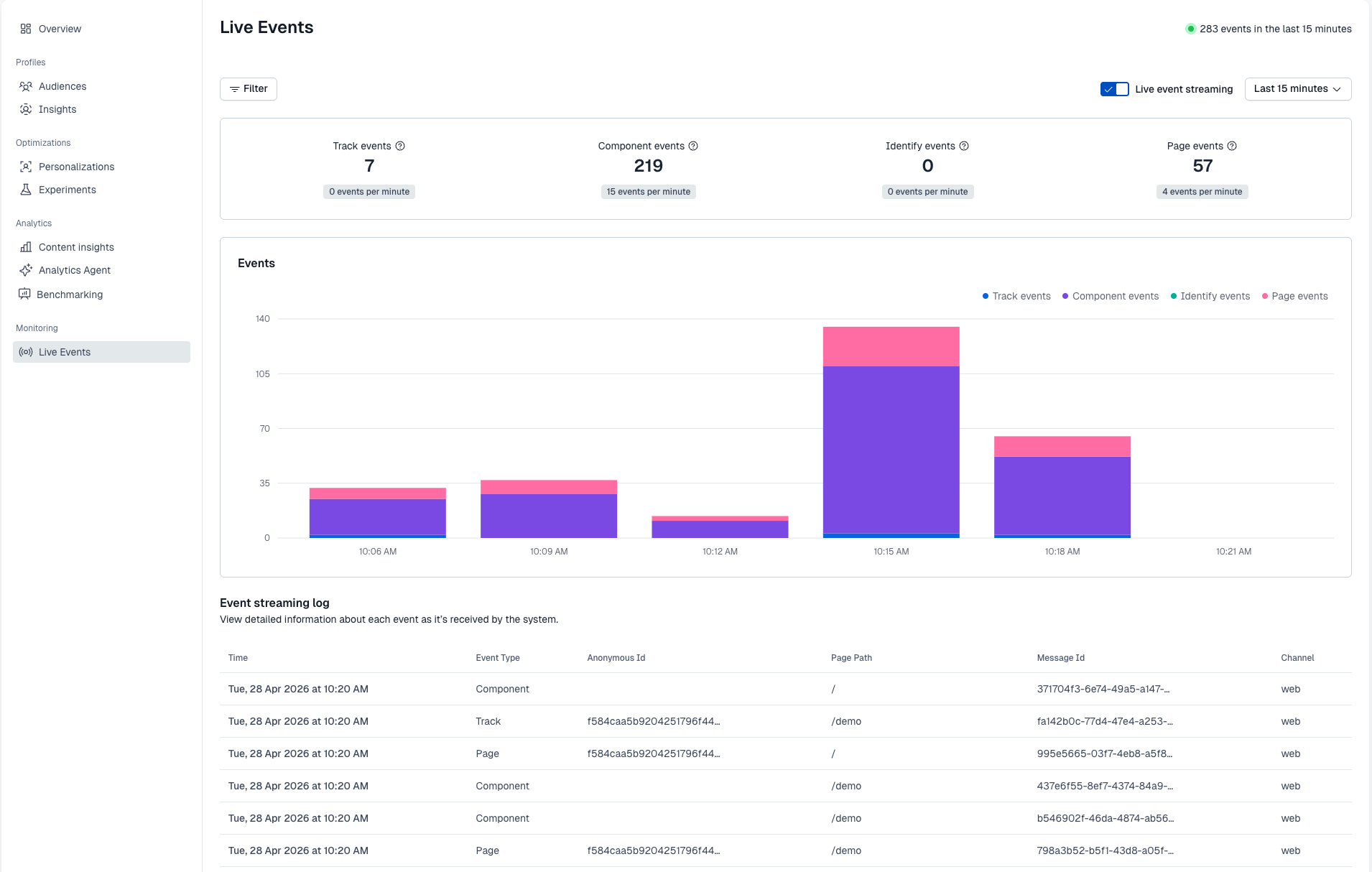Click message id fa142b0c-77d4-47e4-a253
This screenshot has width=1372, height=872.
coord(1105,721)
